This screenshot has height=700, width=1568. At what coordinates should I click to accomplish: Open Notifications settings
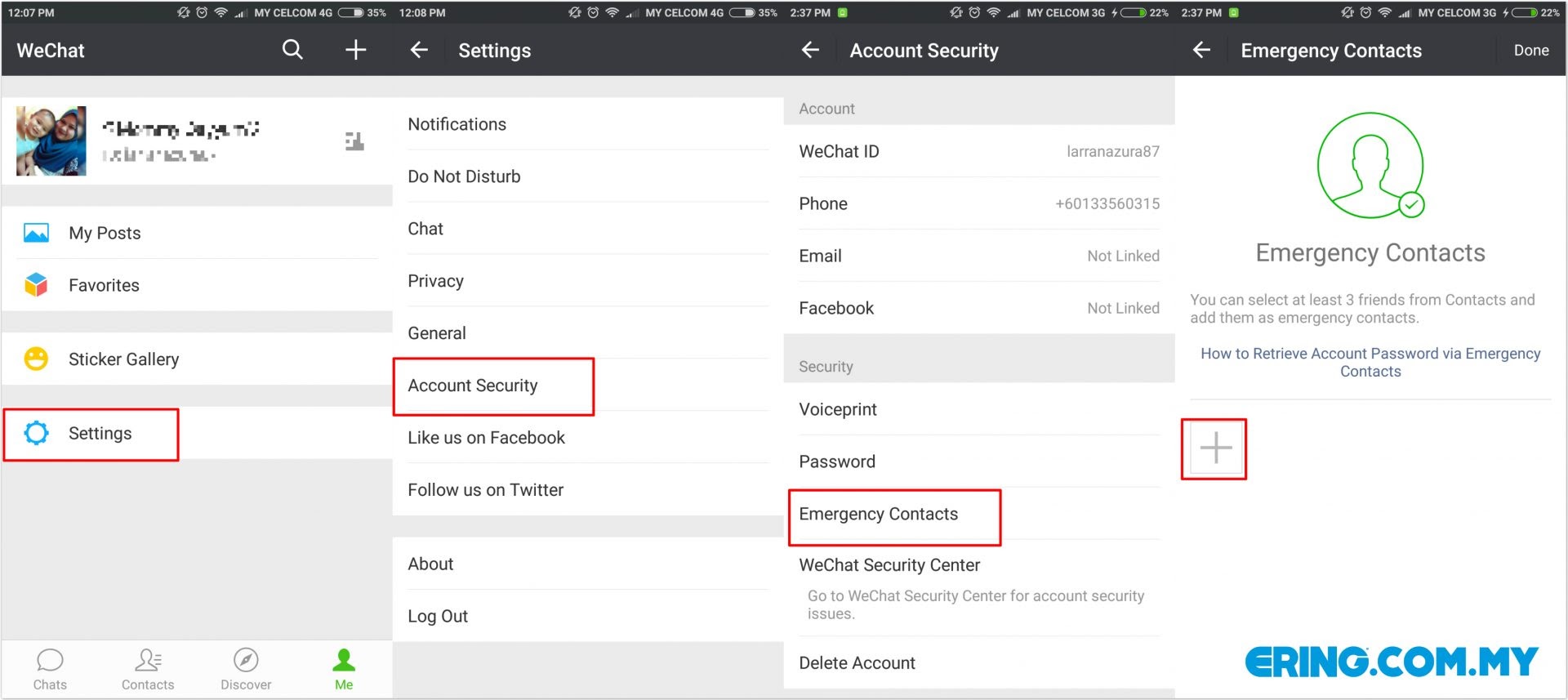588,124
